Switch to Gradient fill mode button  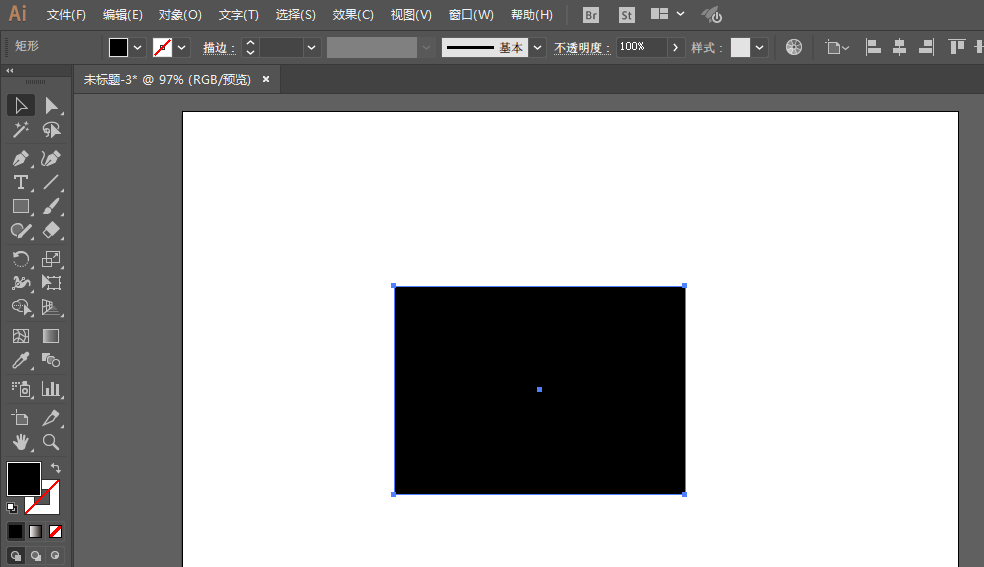(36, 532)
